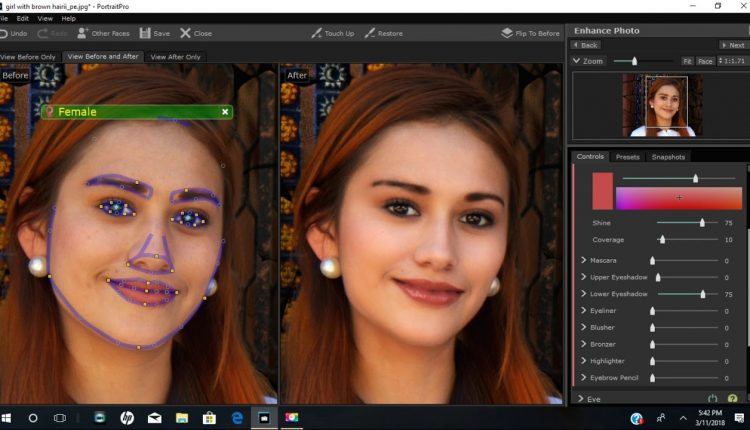Expand the Eyeliner section
This screenshot has height=430, width=750.
pos(584,310)
